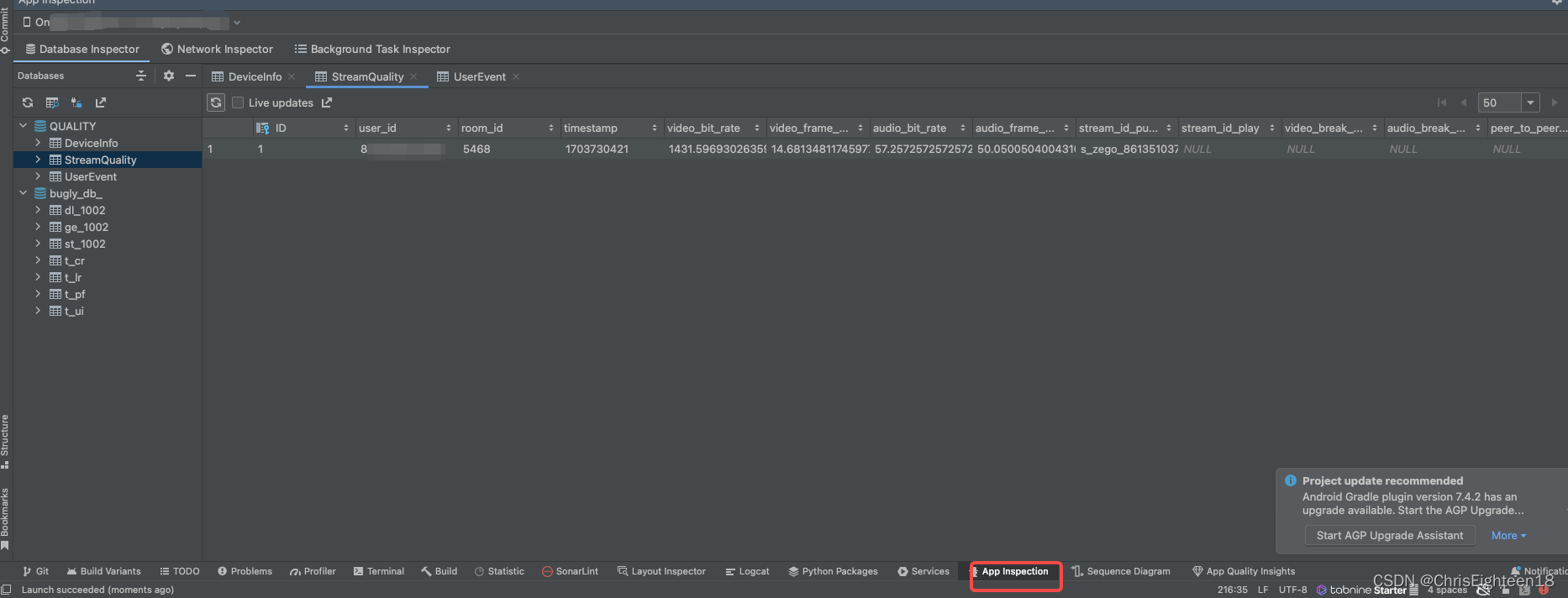Viewport: 1568px width, 598px height.
Task: Sort by the ID column header
Action: click(303, 128)
